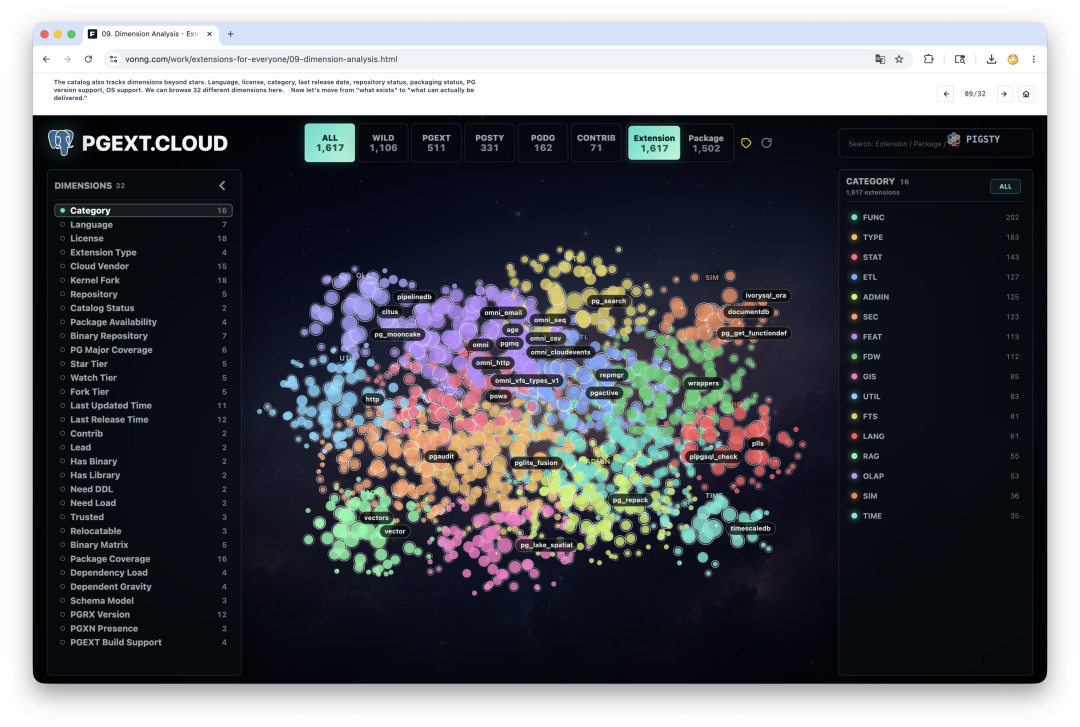Image resolution: width=1080 pixels, height=727 pixels.
Task: Collapse the Dimensions panel with the chevron
Action: click(x=222, y=185)
